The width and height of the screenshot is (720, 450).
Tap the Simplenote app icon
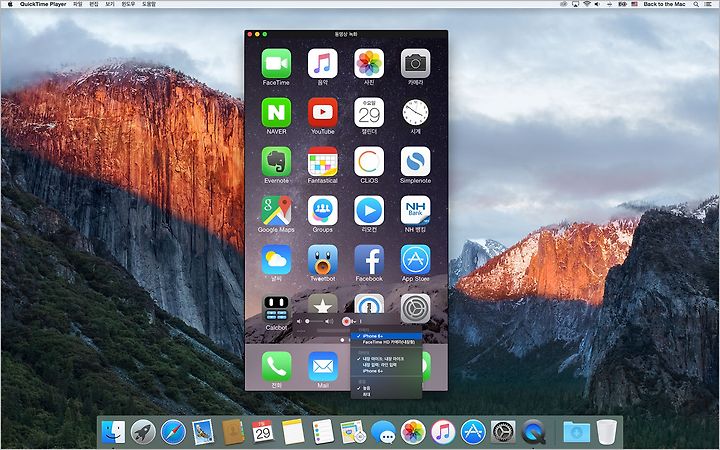pyautogui.click(x=415, y=161)
